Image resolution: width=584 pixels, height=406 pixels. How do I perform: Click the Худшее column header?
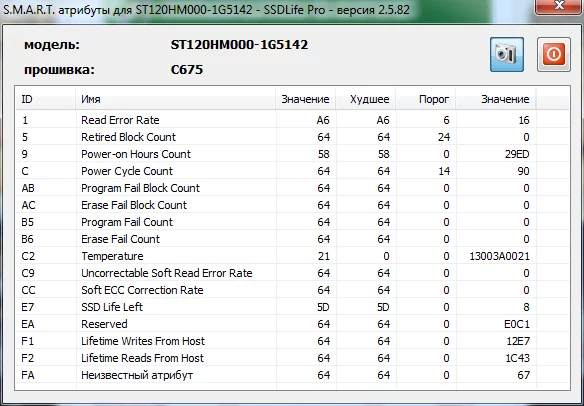(365, 99)
